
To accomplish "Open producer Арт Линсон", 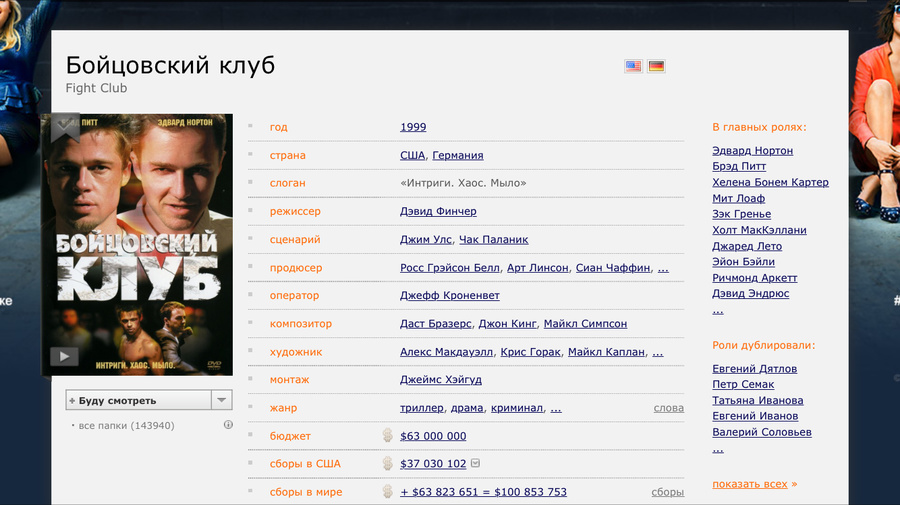I will click(538, 267).
